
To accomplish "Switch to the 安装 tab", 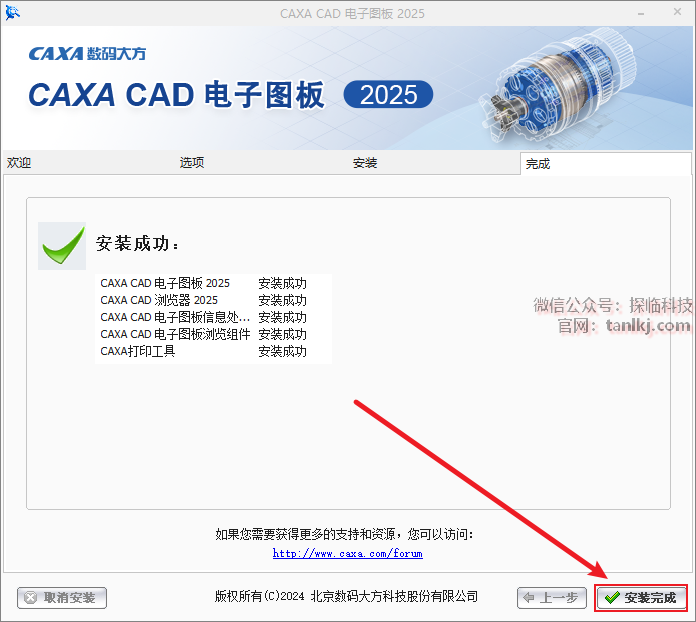I will click(x=365, y=163).
